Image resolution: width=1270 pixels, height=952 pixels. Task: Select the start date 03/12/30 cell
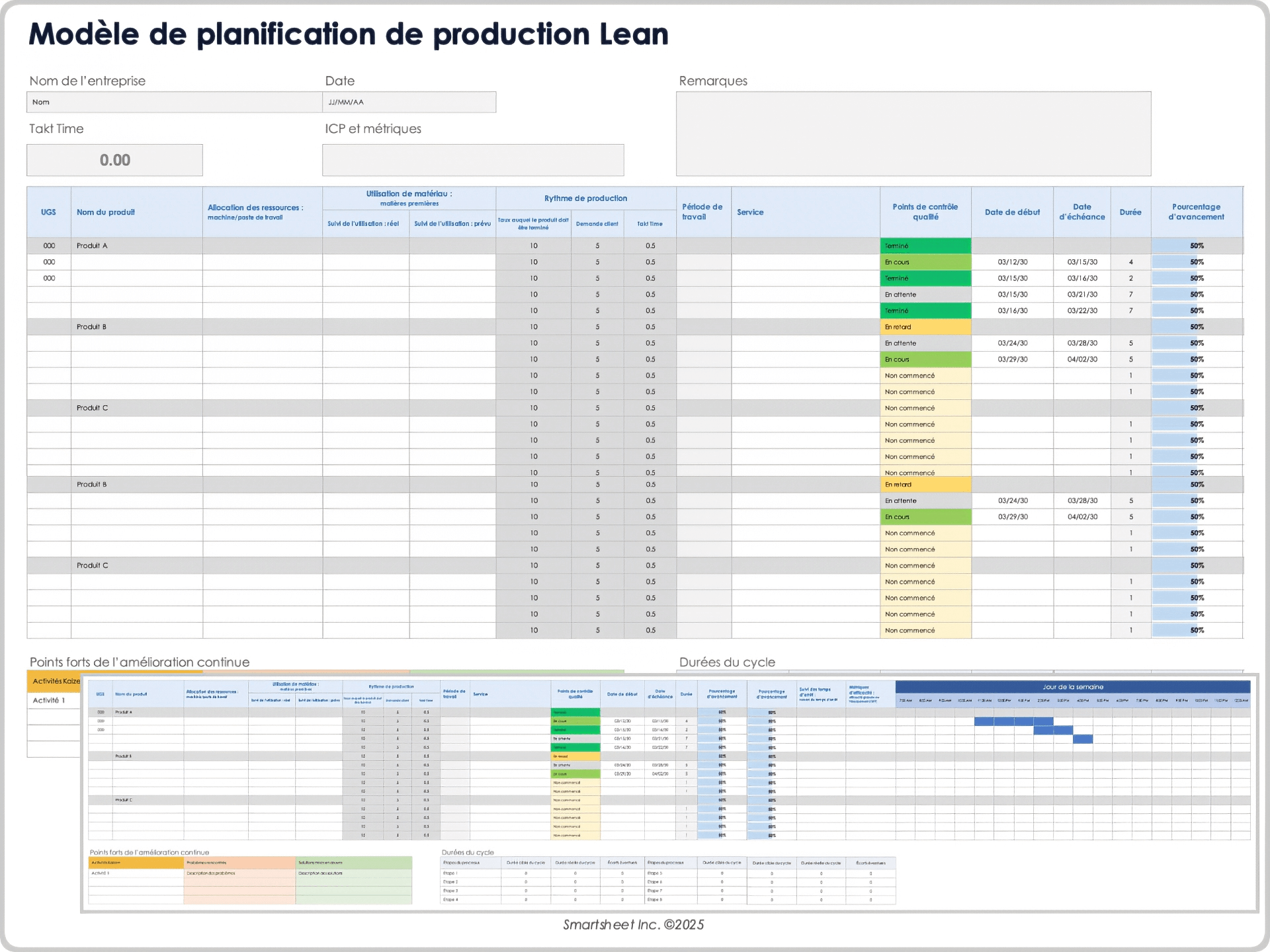click(1012, 262)
